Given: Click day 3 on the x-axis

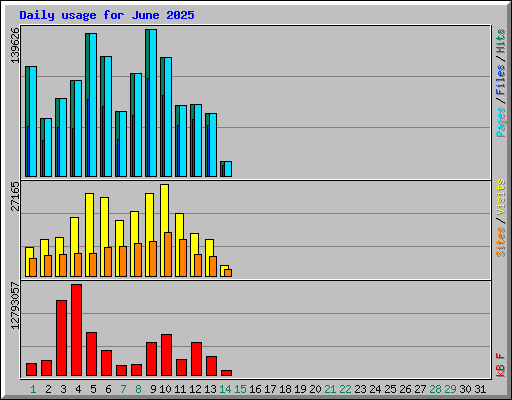Looking at the screenshot, I should click(x=63, y=389).
